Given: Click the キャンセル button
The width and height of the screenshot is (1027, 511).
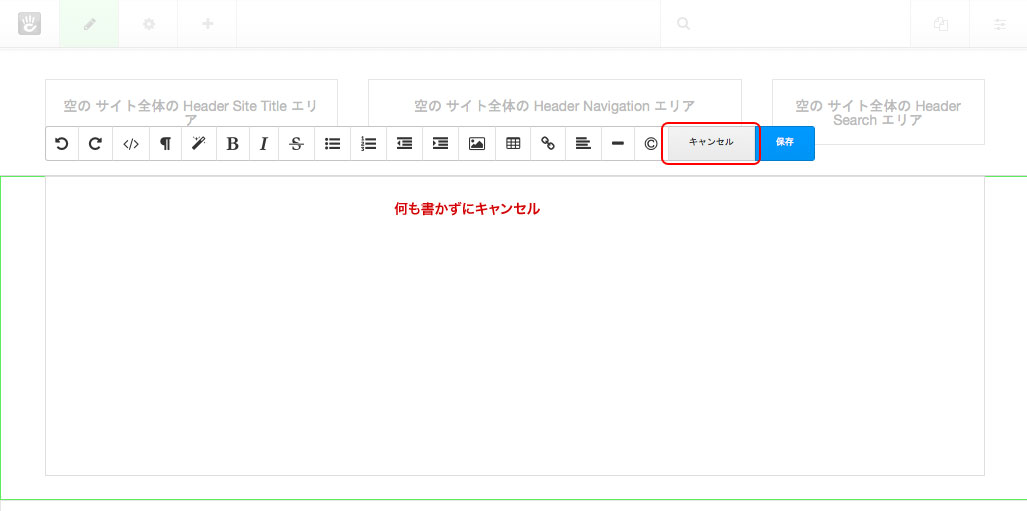Looking at the screenshot, I should point(711,142).
